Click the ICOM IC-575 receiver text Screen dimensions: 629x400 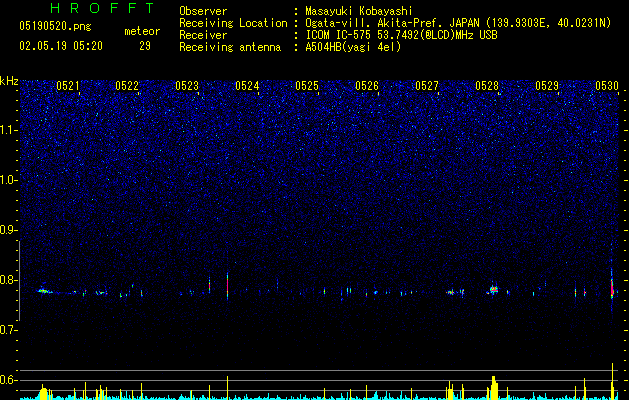401,35
